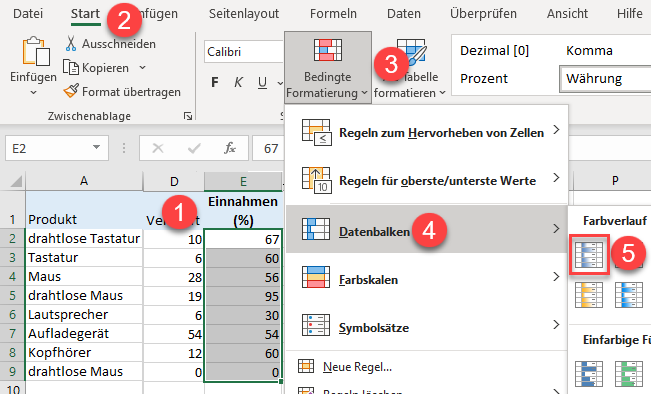This screenshot has width=651, height=394.
Task: Switch to the Ansicht tab
Action: pyautogui.click(x=567, y=14)
